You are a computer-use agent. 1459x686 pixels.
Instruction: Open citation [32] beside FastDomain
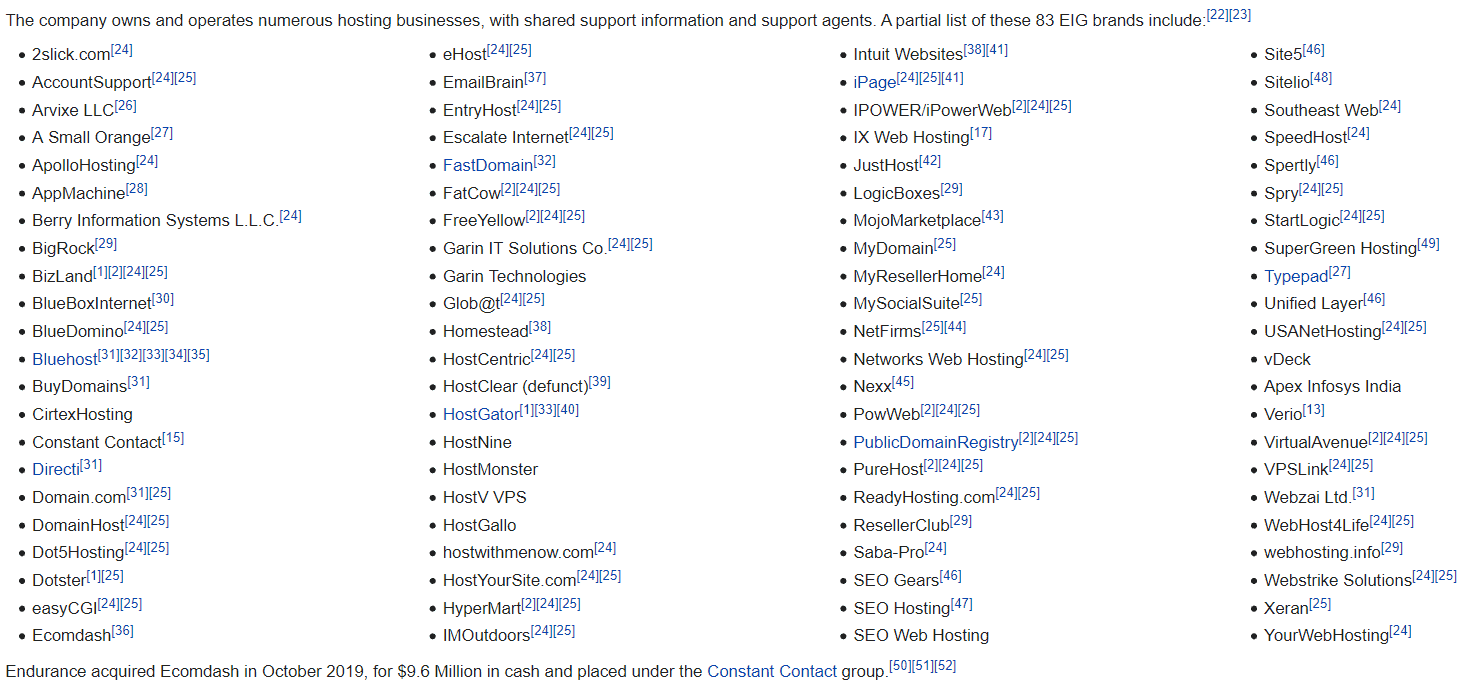click(x=545, y=160)
